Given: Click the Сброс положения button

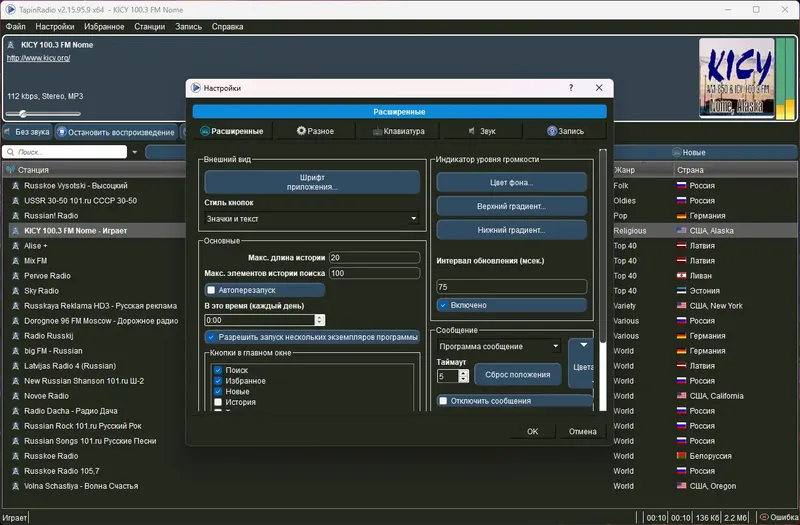Looking at the screenshot, I should tap(517, 374).
